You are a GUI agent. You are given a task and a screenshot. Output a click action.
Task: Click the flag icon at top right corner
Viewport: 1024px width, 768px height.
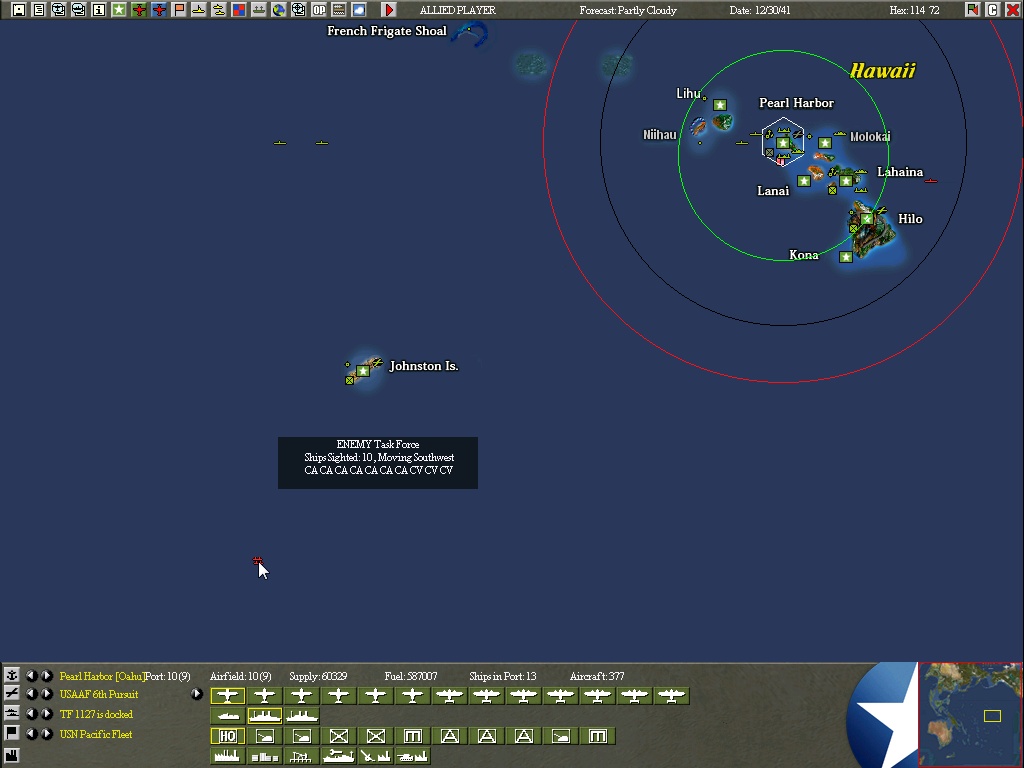tap(972, 10)
